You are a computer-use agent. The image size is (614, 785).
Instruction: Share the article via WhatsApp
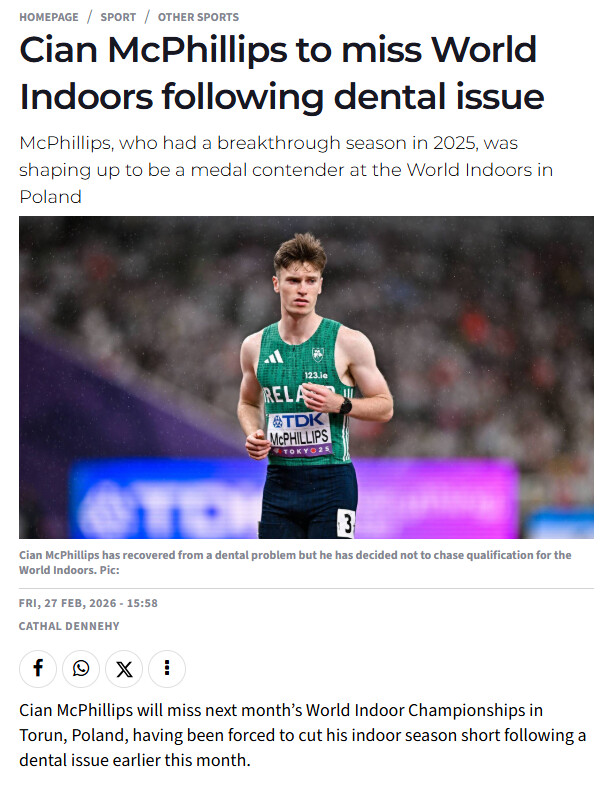[81, 668]
